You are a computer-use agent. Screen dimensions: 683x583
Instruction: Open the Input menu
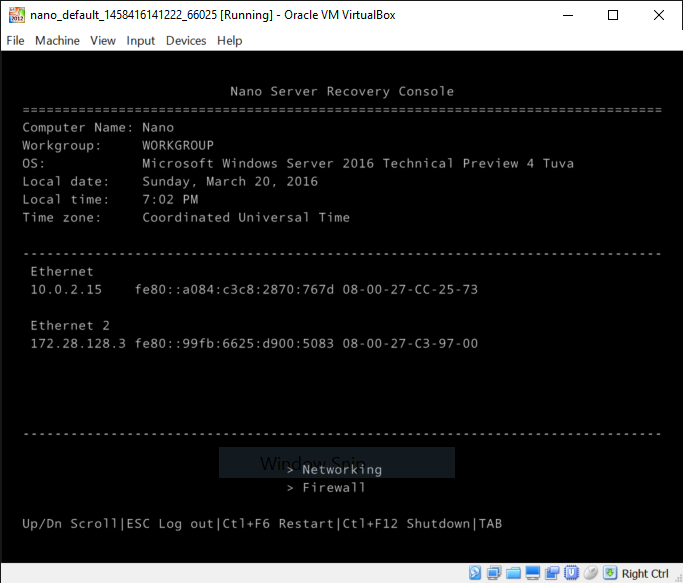pyautogui.click(x=141, y=41)
